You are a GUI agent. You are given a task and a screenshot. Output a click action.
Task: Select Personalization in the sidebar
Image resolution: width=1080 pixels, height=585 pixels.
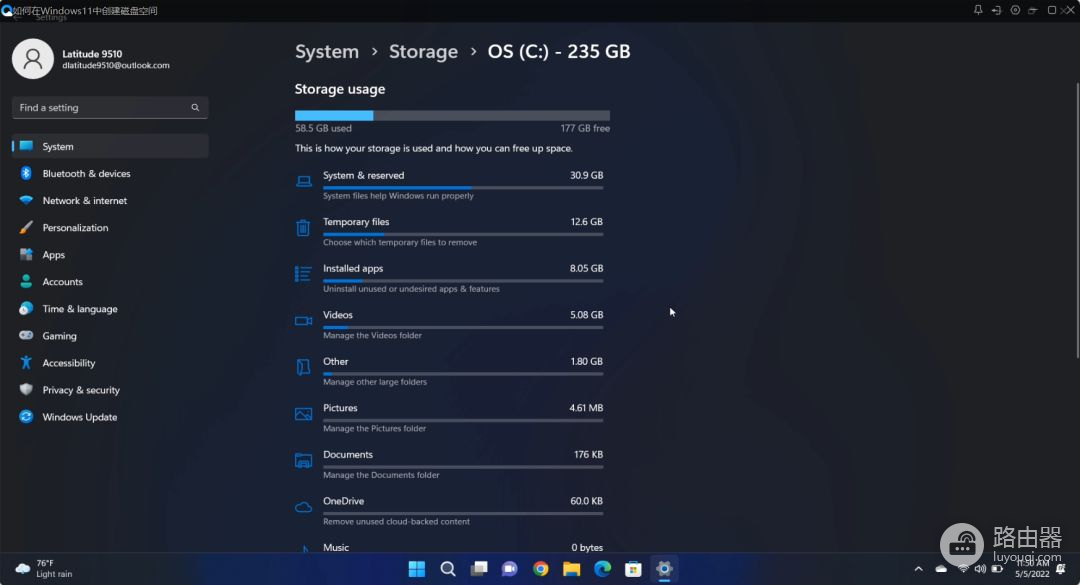(75, 228)
